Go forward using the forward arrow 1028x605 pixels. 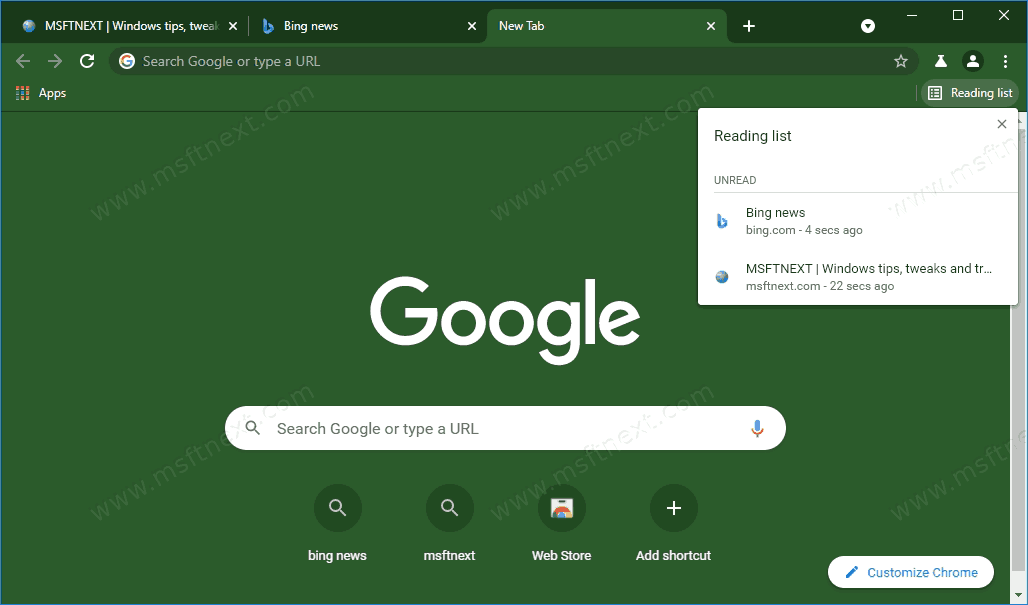click(55, 61)
